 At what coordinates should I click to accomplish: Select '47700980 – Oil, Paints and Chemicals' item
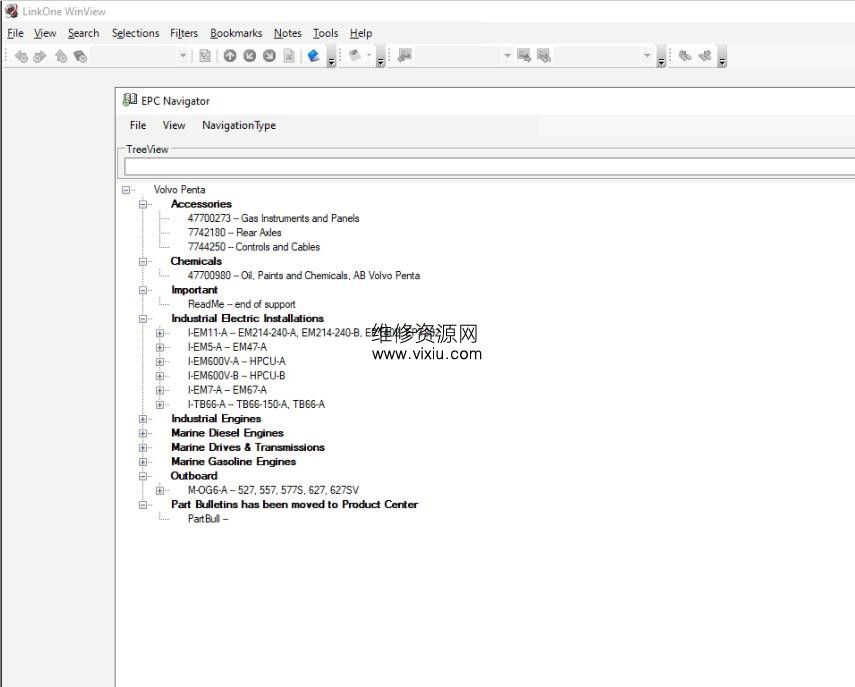coord(304,275)
